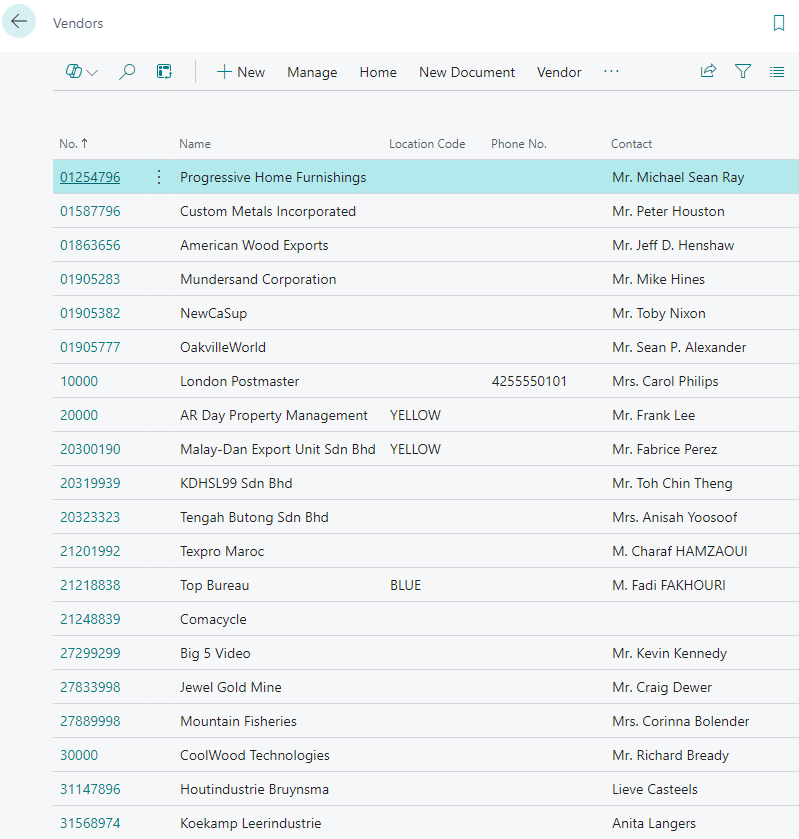Open vendor number 01254796
The height and width of the screenshot is (839, 799).
pyautogui.click(x=90, y=177)
